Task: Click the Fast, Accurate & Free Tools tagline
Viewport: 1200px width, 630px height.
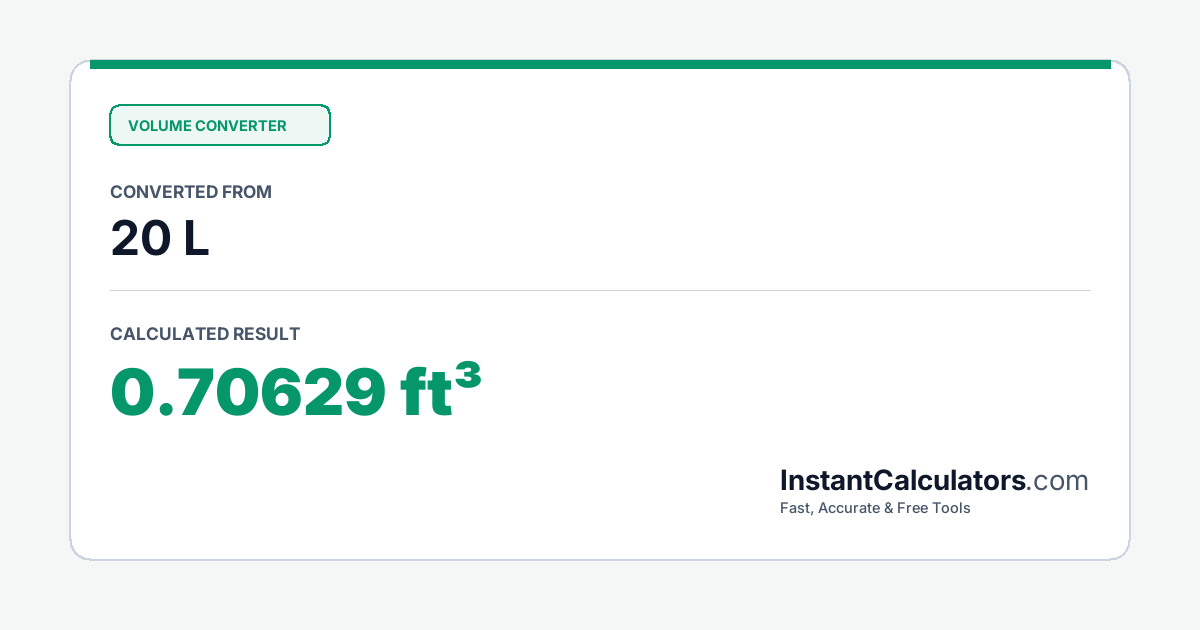Action: click(x=875, y=508)
